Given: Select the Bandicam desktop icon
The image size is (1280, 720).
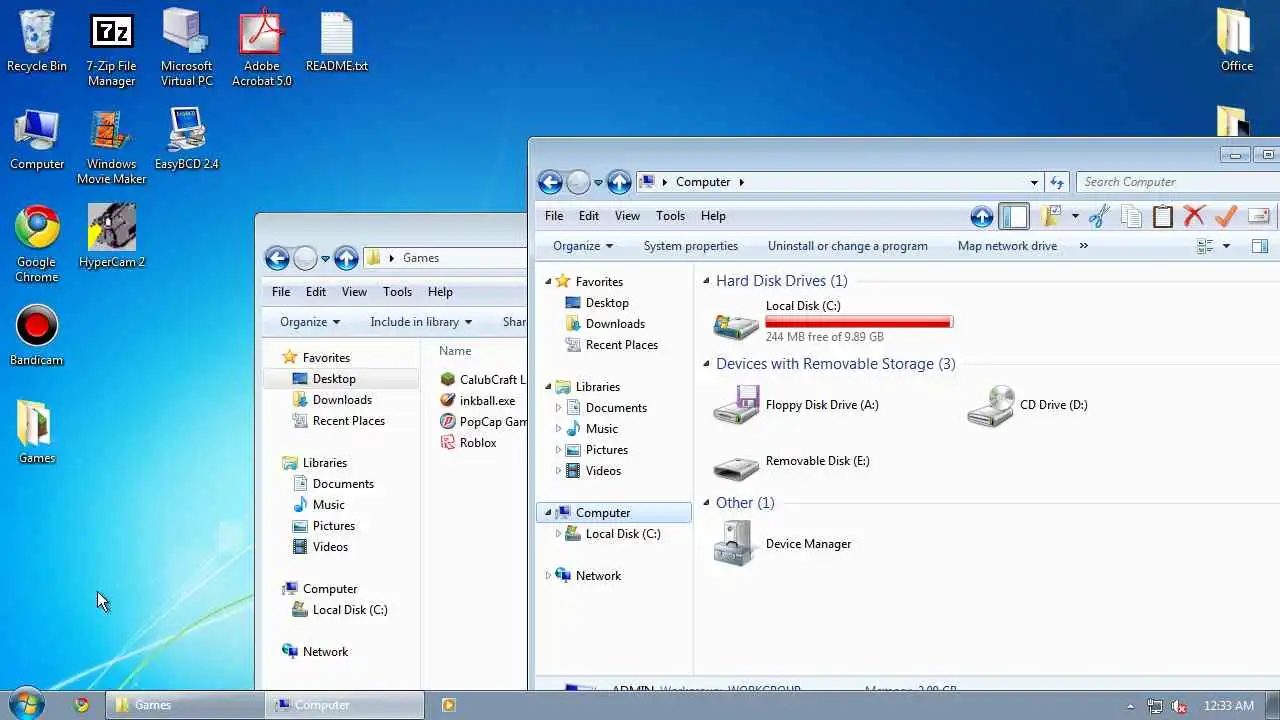Looking at the screenshot, I should coord(37,336).
